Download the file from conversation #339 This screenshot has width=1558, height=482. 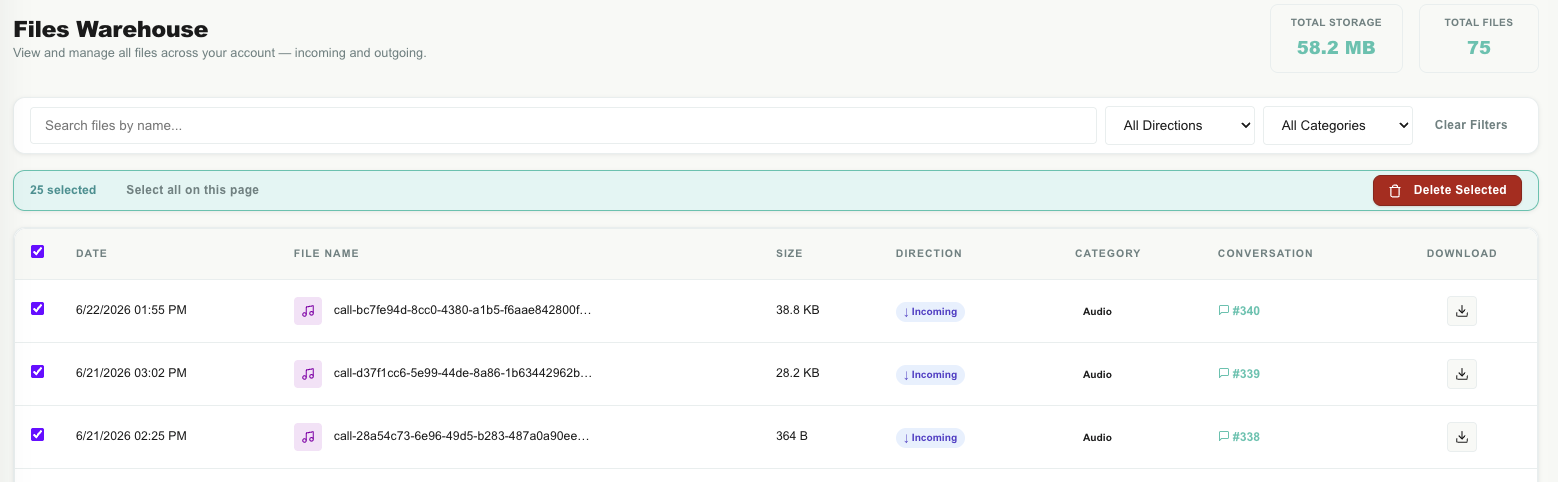click(1461, 374)
